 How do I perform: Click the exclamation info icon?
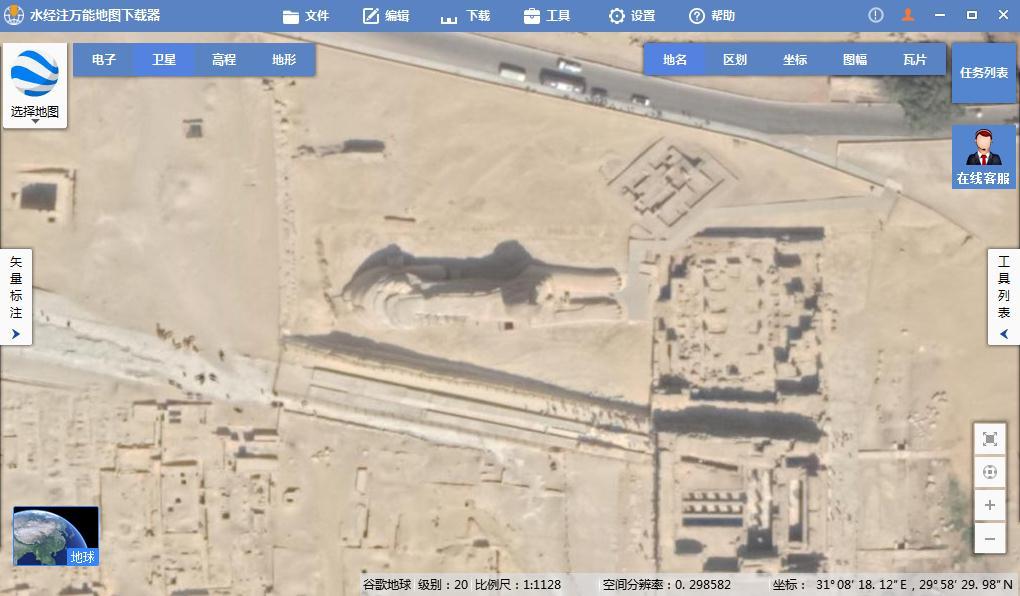click(876, 15)
